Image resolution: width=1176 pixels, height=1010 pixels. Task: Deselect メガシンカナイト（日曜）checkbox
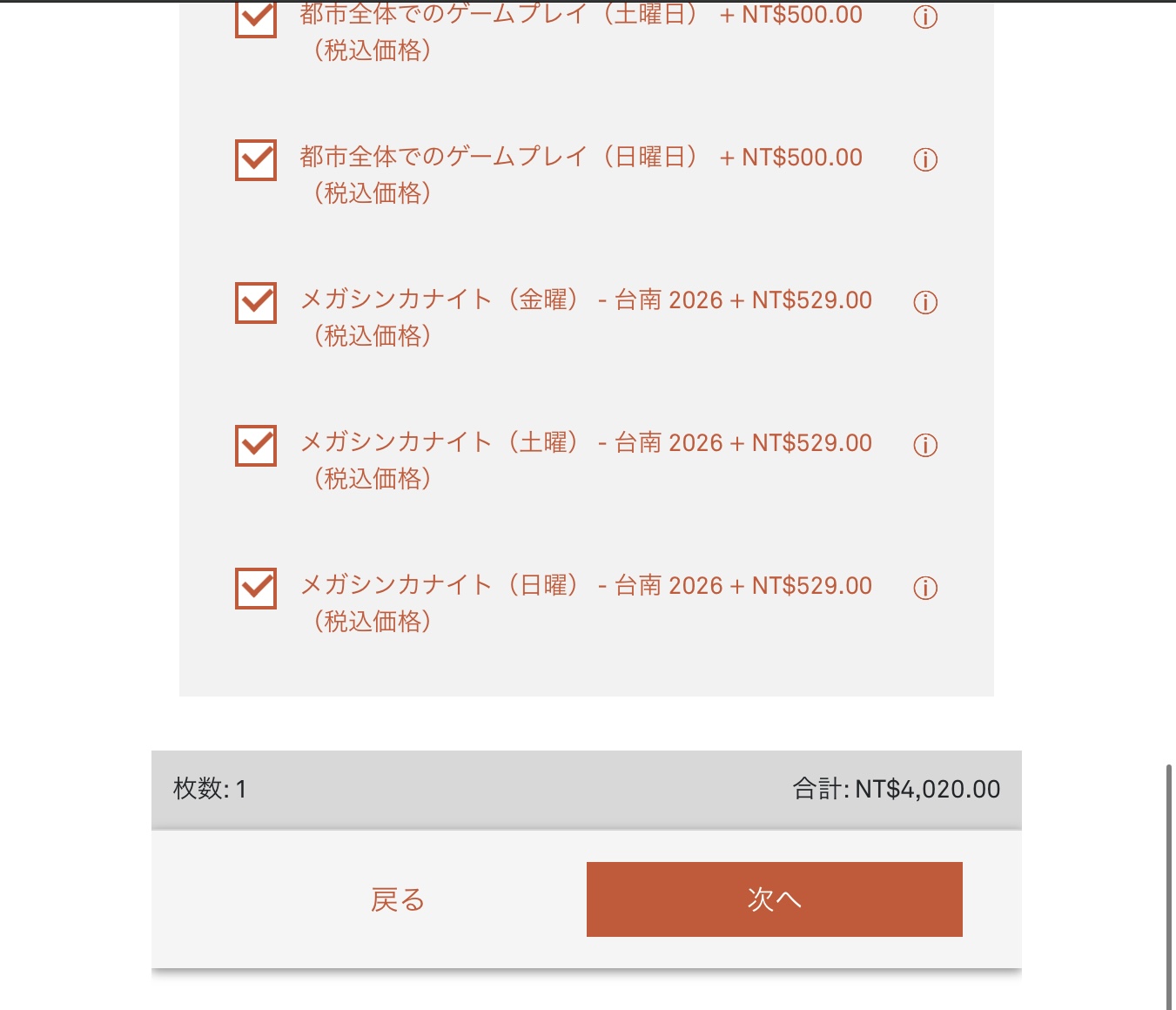[256, 589]
